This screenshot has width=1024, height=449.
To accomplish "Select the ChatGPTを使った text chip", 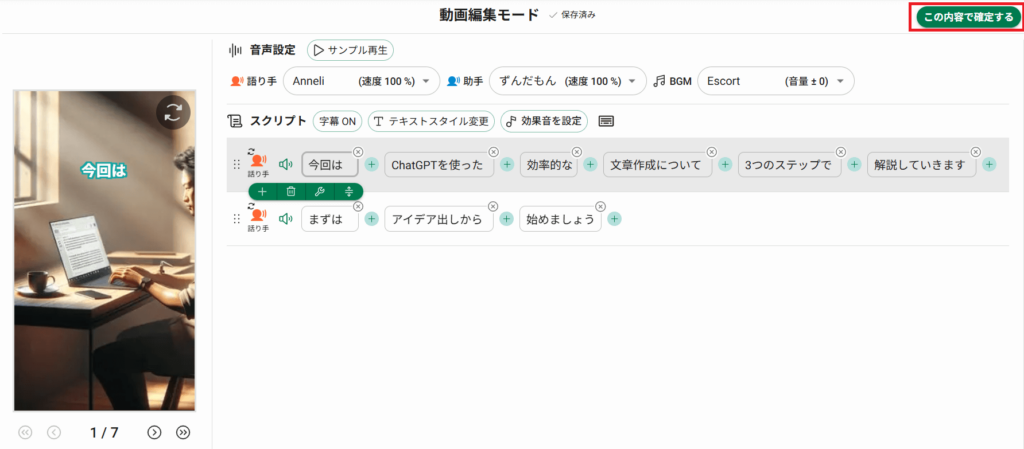I will click(x=439, y=165).
